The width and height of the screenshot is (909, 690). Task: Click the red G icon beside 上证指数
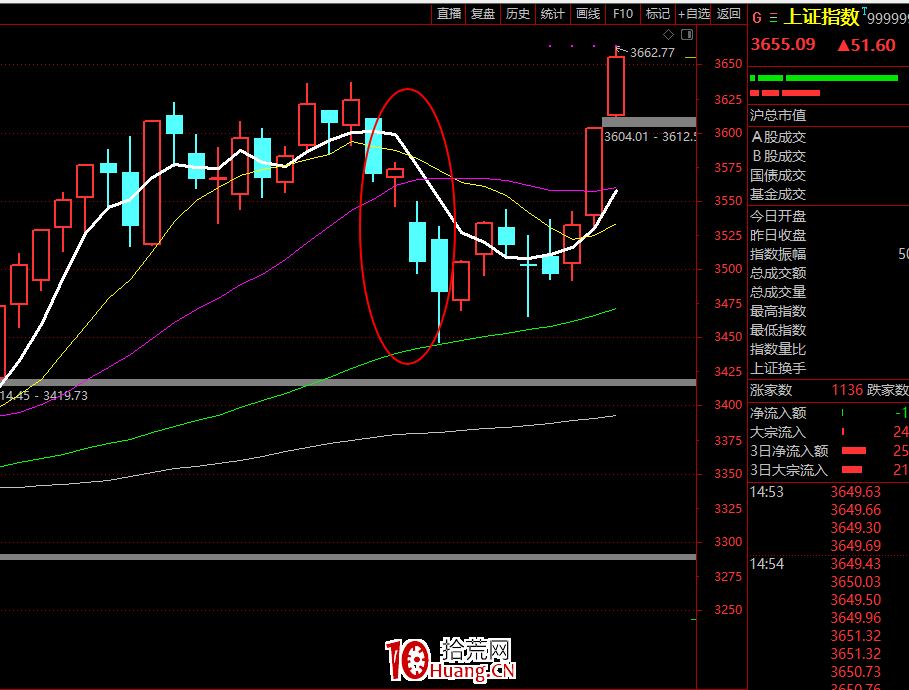[757, 18]
